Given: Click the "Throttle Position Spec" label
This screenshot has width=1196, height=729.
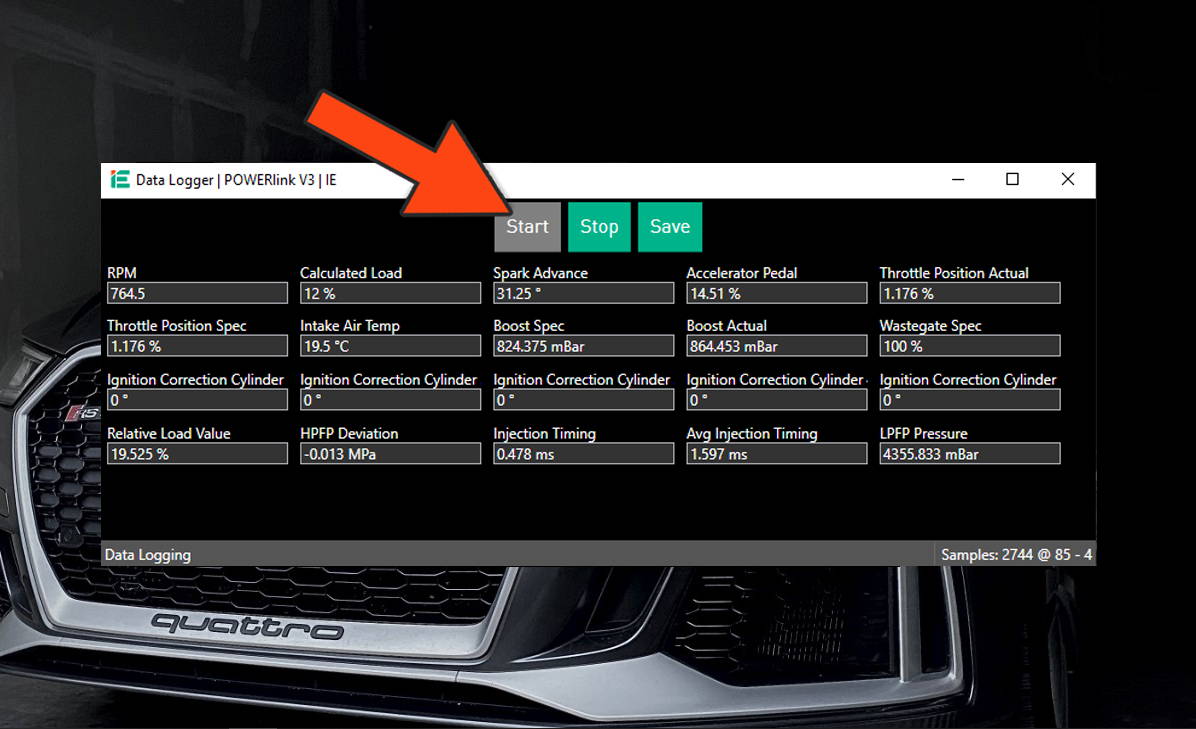Looking at the screenshot, I should click(177, 326).
